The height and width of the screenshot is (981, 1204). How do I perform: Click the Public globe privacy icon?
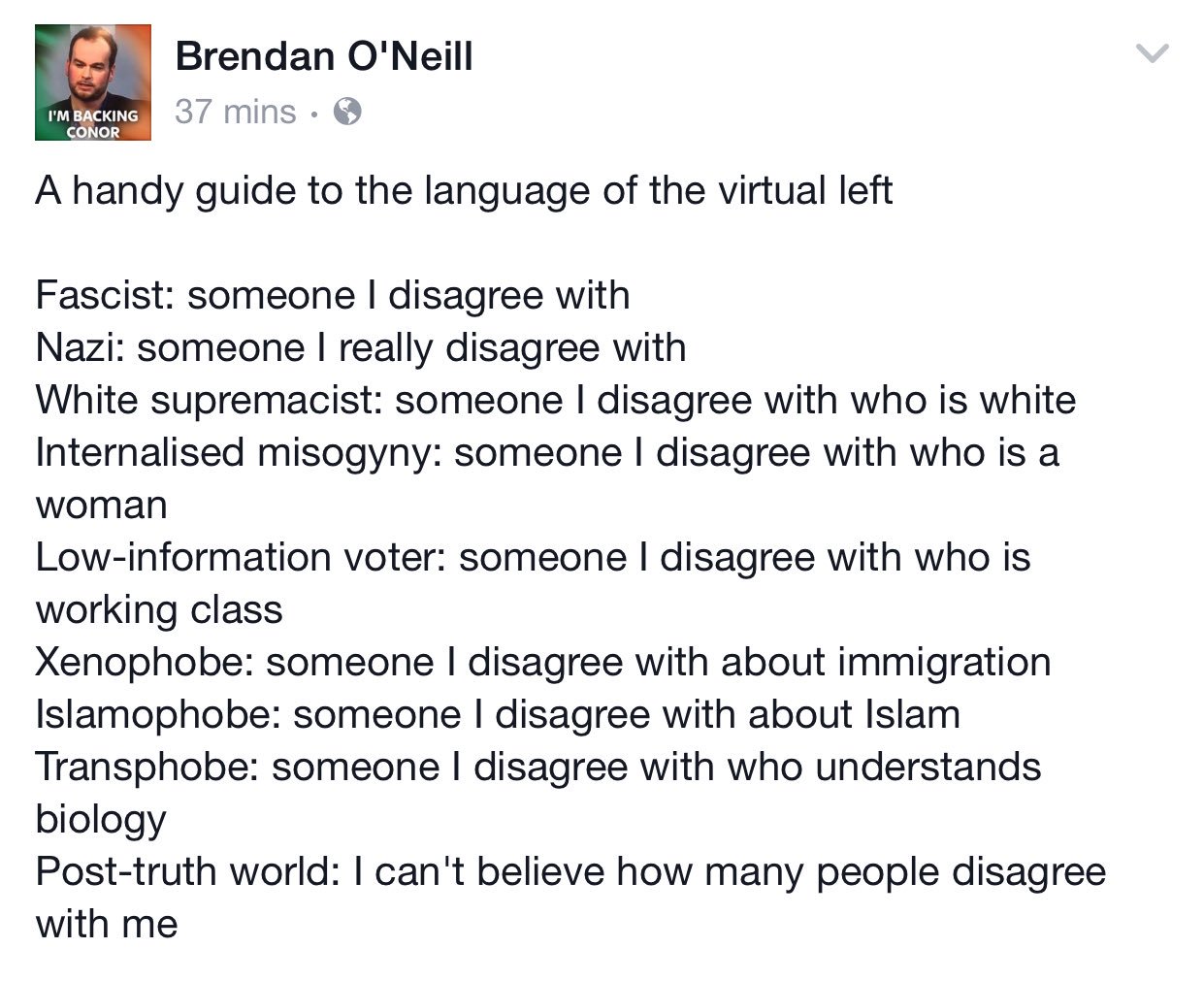pyautogui.click(x=347, y=112)
